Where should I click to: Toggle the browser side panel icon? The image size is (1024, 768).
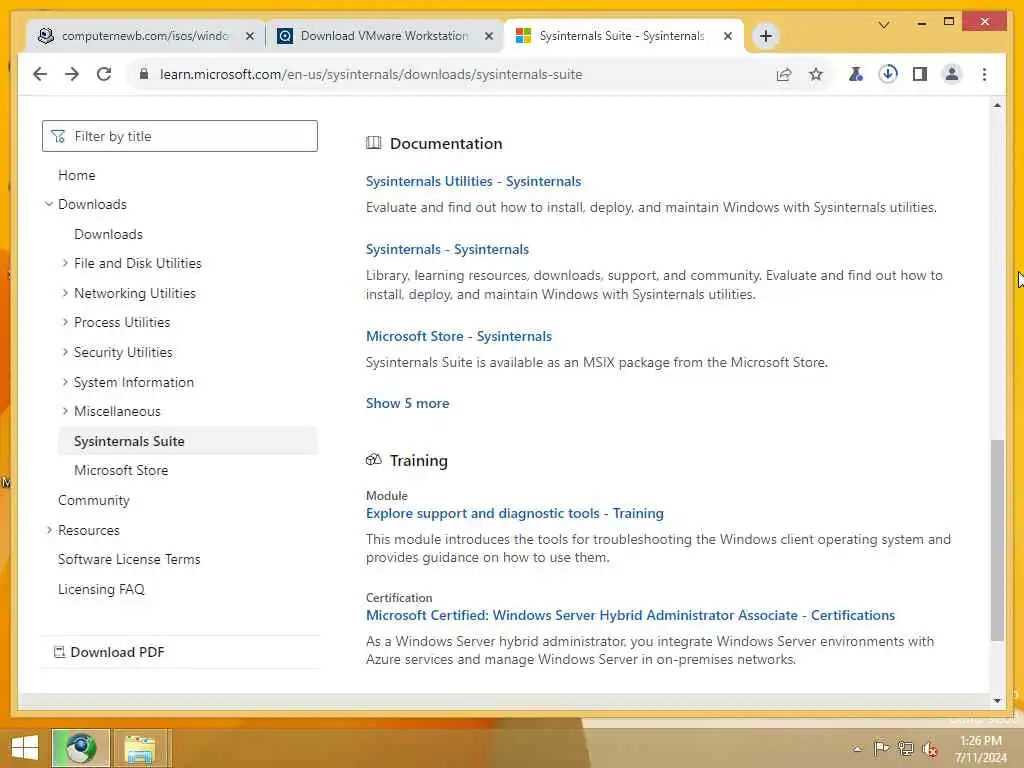[920, 74]
